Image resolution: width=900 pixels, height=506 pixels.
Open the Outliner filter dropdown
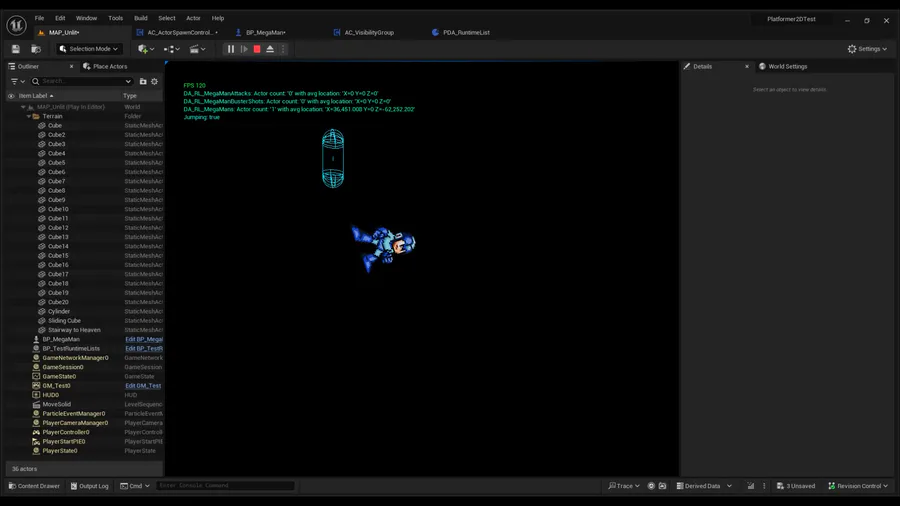[x=17, y=81]
